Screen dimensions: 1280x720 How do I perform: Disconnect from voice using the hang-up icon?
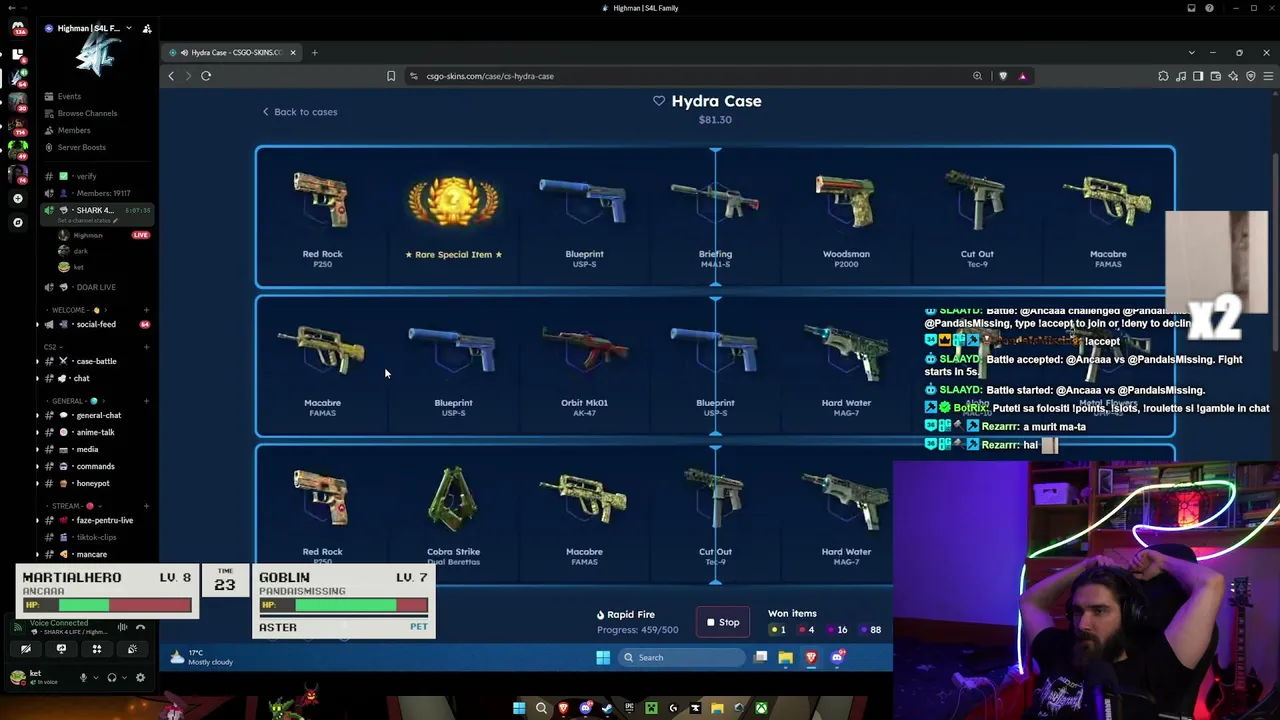click(x=140, y=627)
